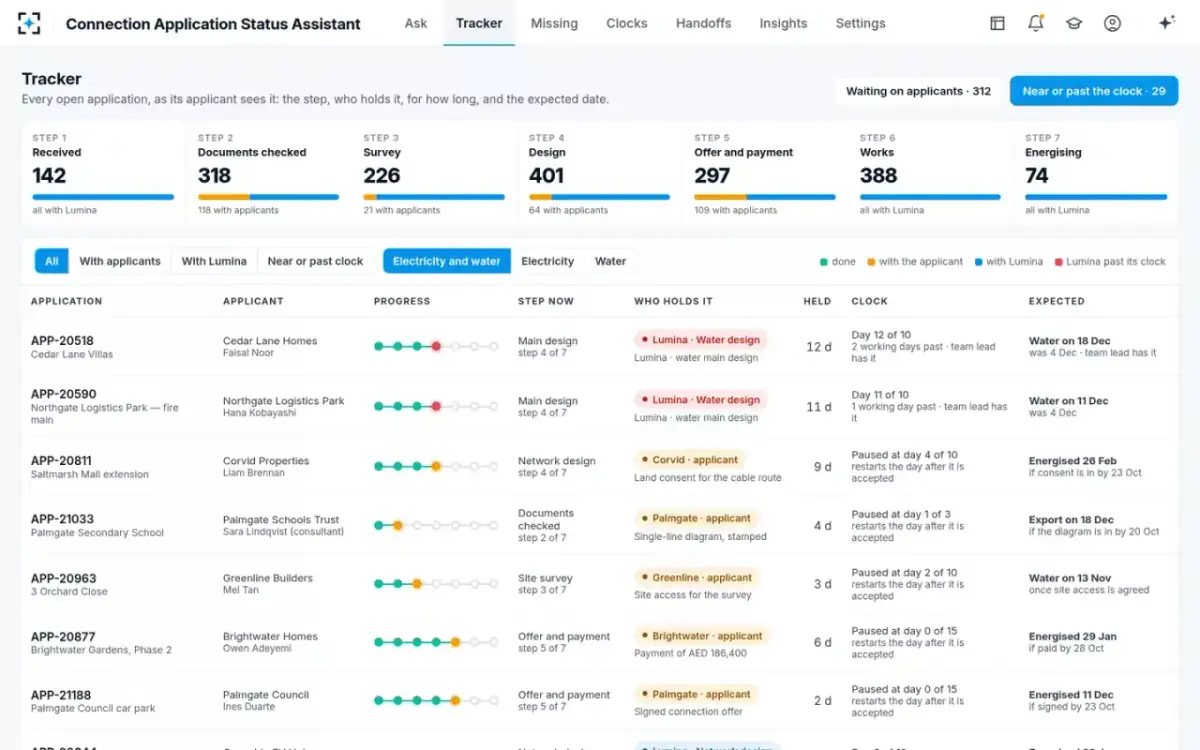Click the Greenline · applicant badge
This screenshot has height=750, width=1200.
697,577
